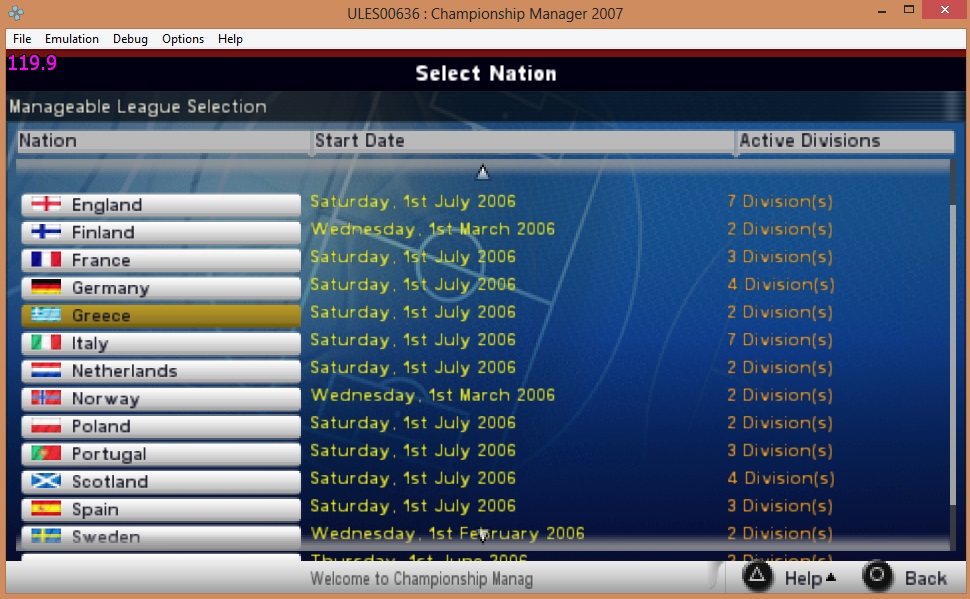Click the England flag icon
The image size is (970, 599).
(x=46, y=205)
